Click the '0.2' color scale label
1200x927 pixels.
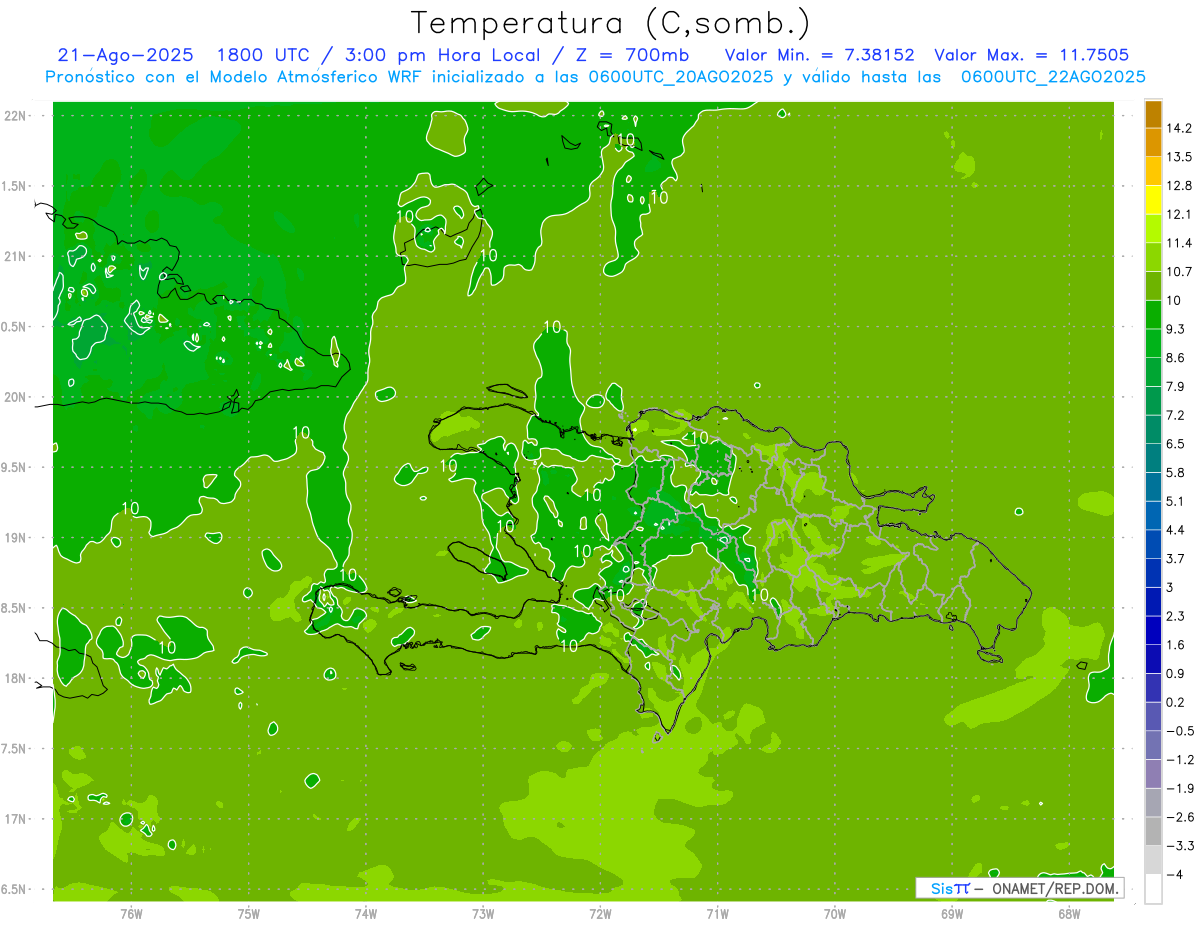1175,702
